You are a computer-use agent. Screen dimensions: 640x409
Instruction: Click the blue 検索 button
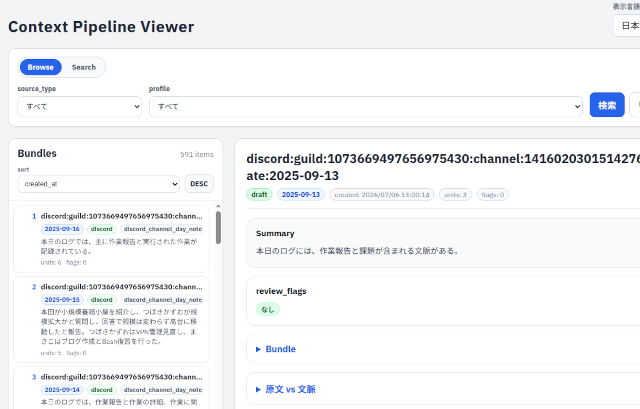(x=607, y=105)
